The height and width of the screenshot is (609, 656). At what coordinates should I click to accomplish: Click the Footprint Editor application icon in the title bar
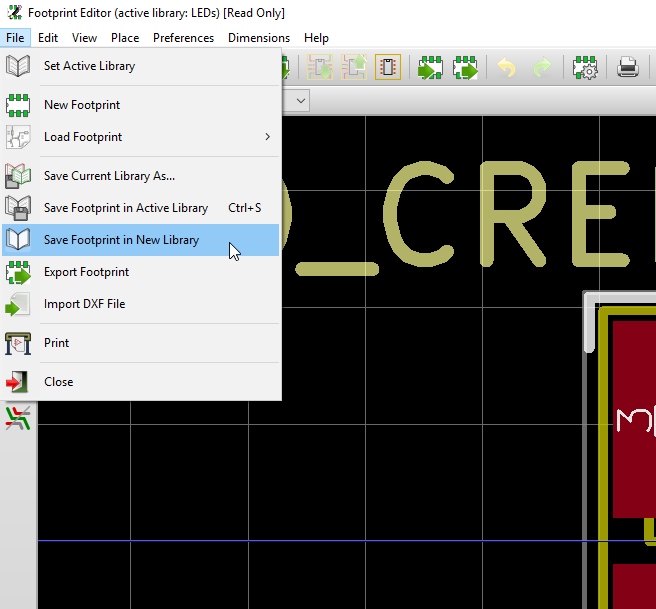pyautogui.click(x=15, y=13)
